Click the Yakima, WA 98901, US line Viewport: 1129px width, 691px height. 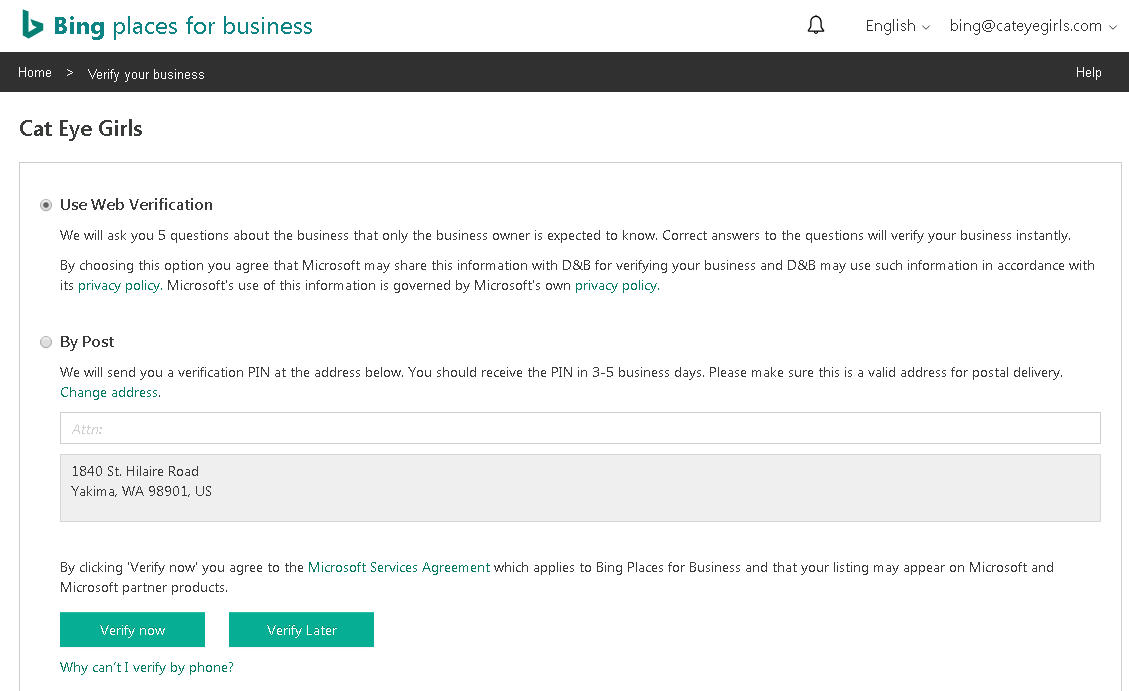[x=141, y=492]
